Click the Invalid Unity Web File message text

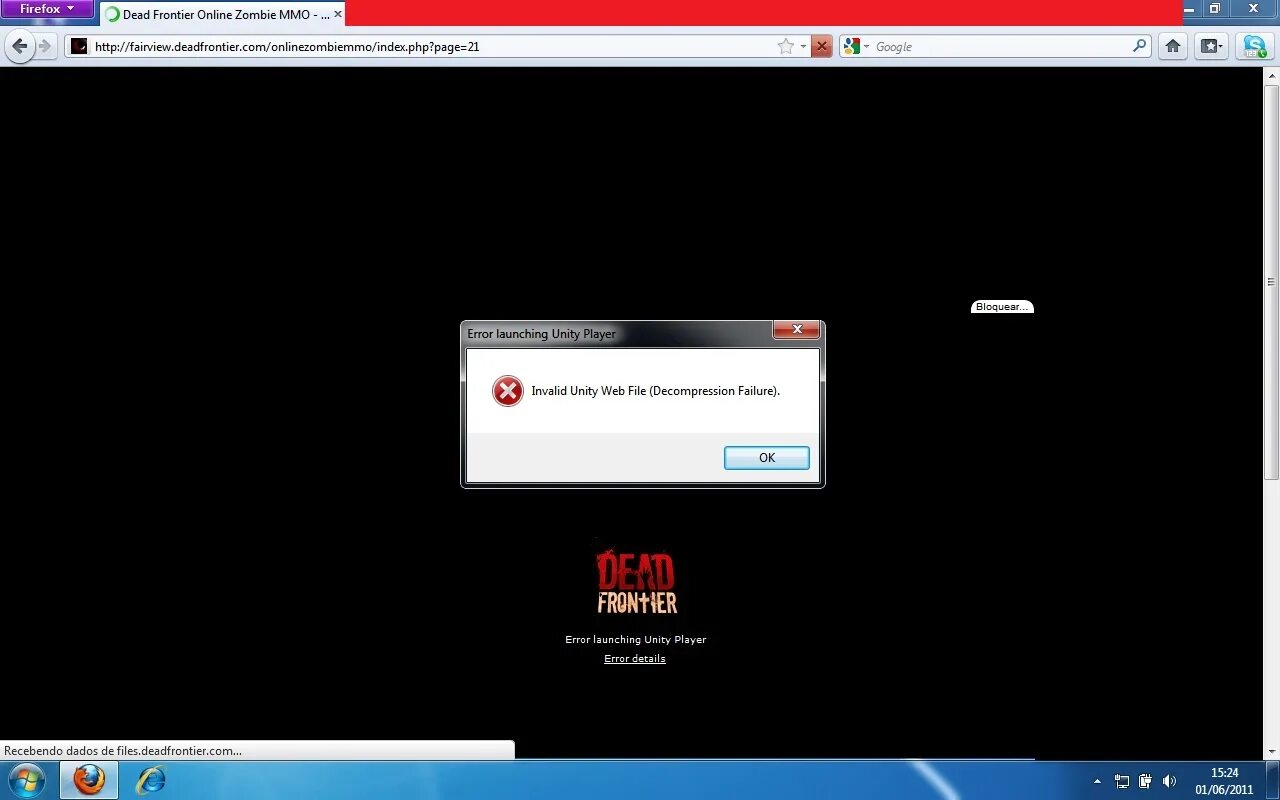(x=655, y=391)
